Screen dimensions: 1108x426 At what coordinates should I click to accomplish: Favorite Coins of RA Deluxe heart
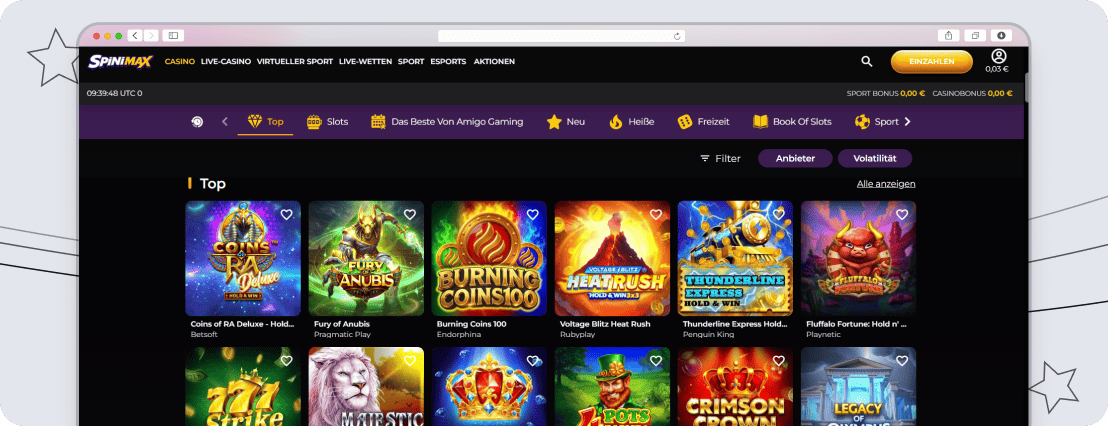(286, 215)
